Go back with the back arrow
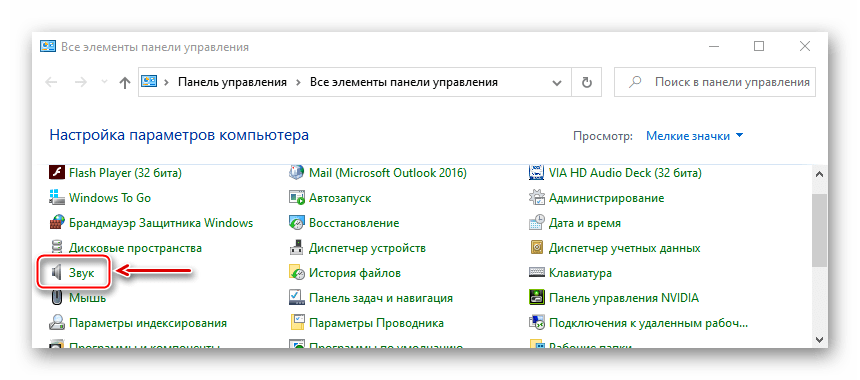Image resolution: width=860 pixels, height=380 pixels. coord(51,82)
